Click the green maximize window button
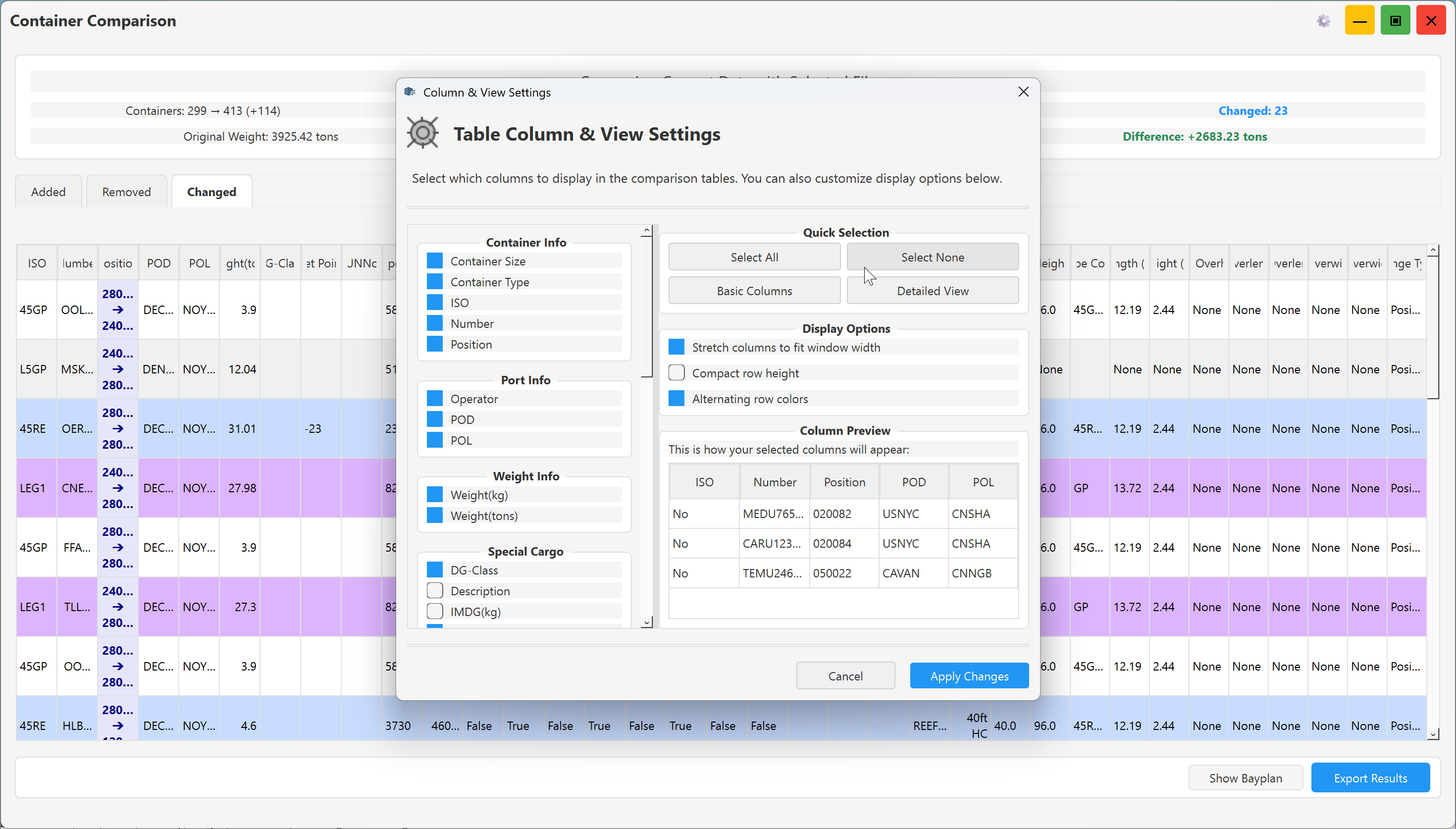 click(1395, 20)
